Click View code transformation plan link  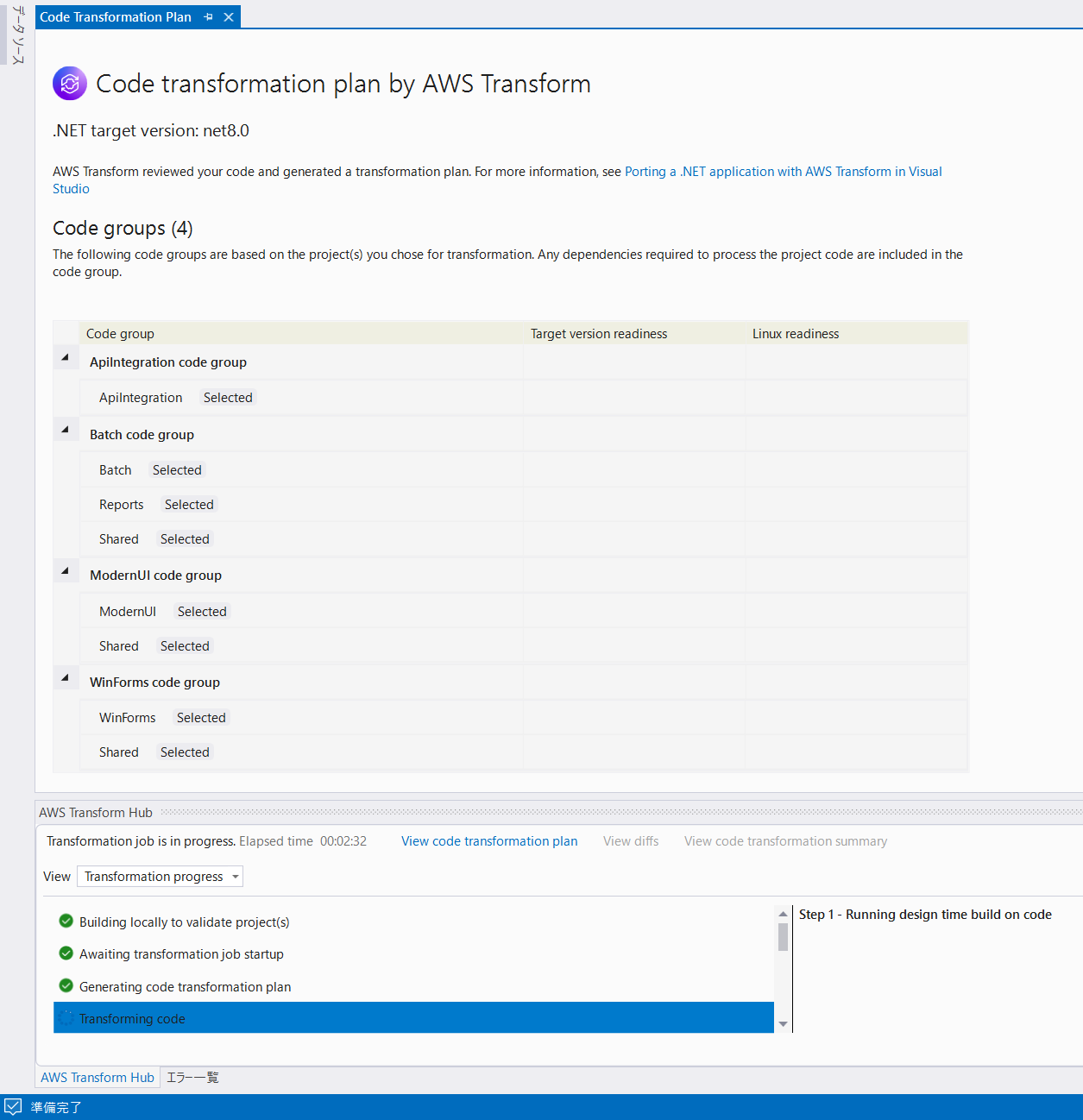489,841
